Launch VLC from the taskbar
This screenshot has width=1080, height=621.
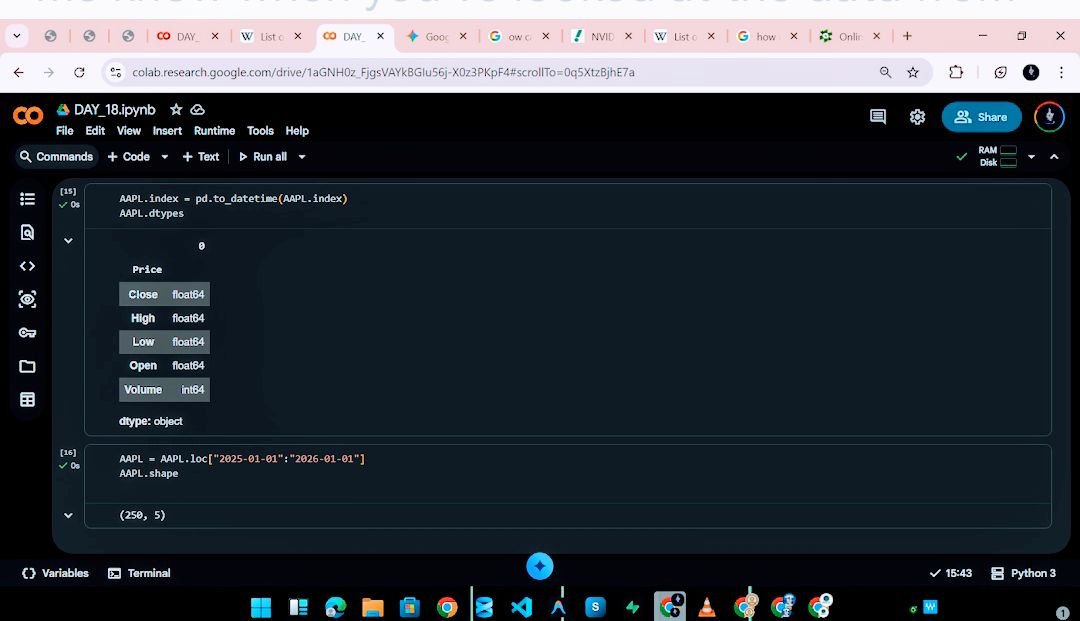707,607
